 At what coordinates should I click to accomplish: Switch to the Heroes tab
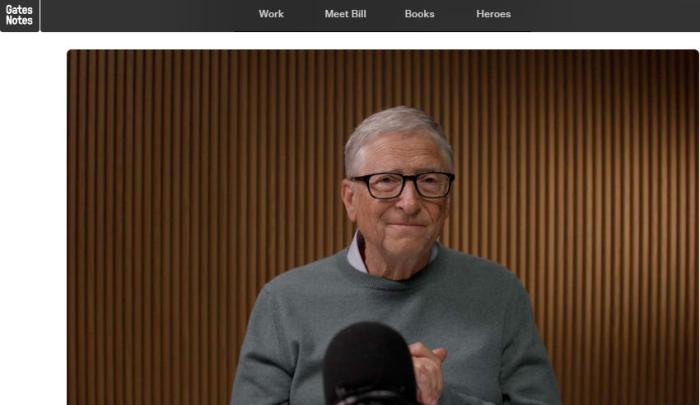[x=493, y=14]
